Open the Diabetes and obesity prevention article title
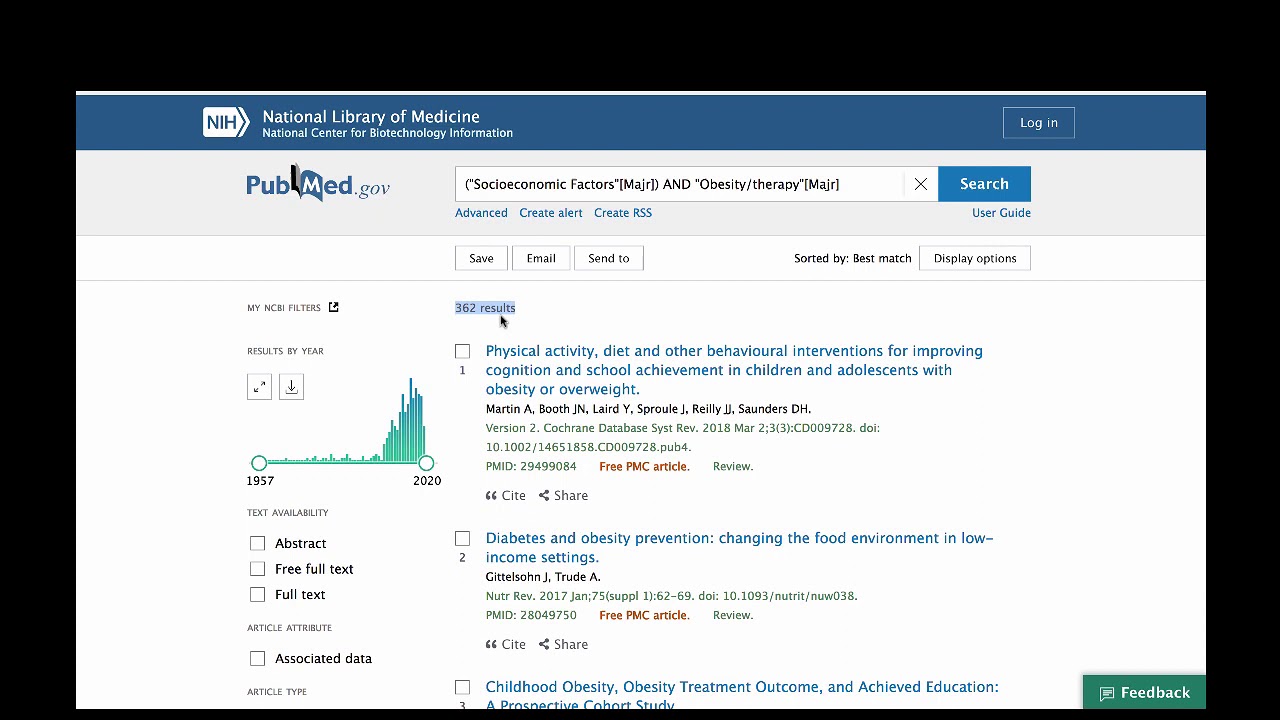This screenshot has height=720, width=1280. (739, 548)
